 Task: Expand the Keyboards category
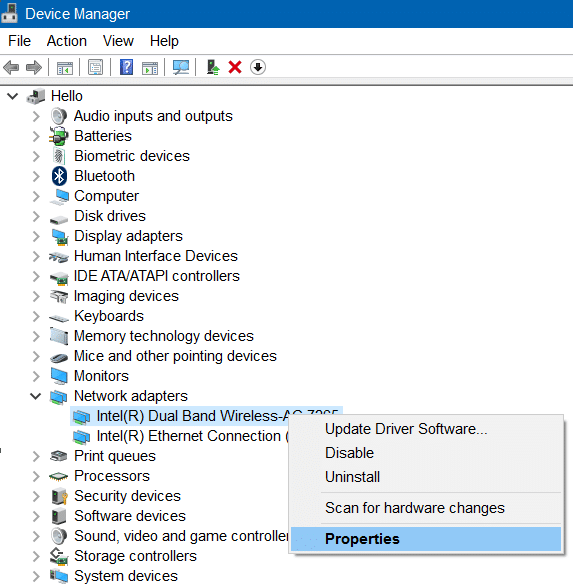click(36, 316)
